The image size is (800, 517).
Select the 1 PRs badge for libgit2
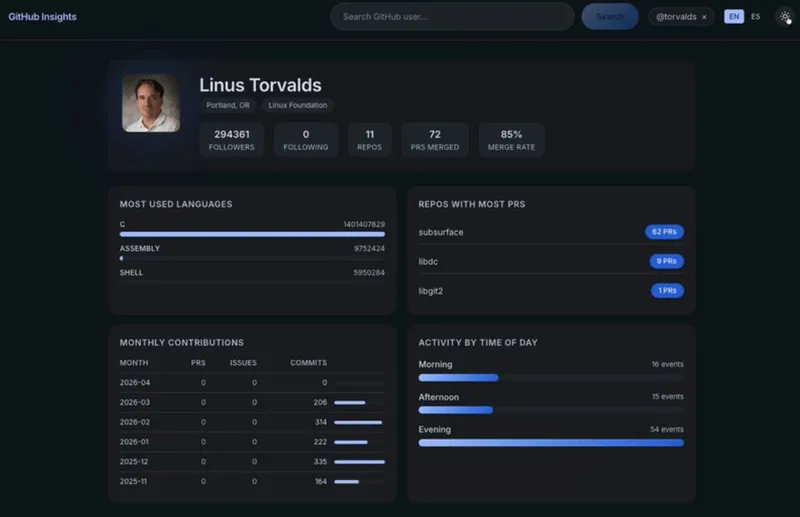click(x=667, y=290)
